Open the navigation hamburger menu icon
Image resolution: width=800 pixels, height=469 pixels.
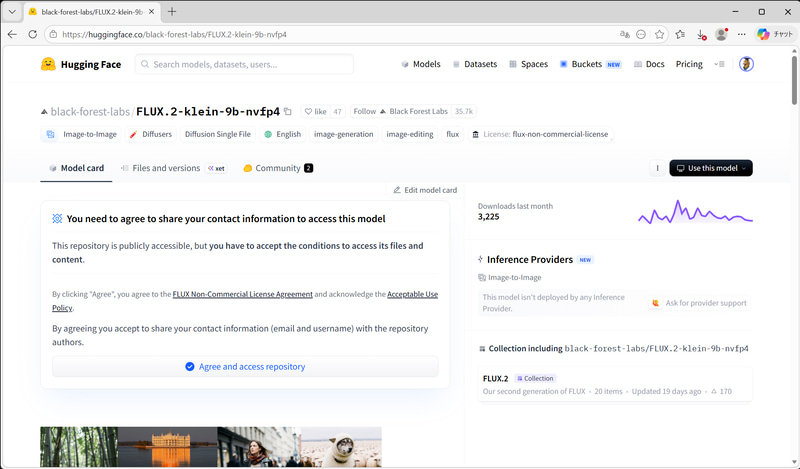point(719,64)
